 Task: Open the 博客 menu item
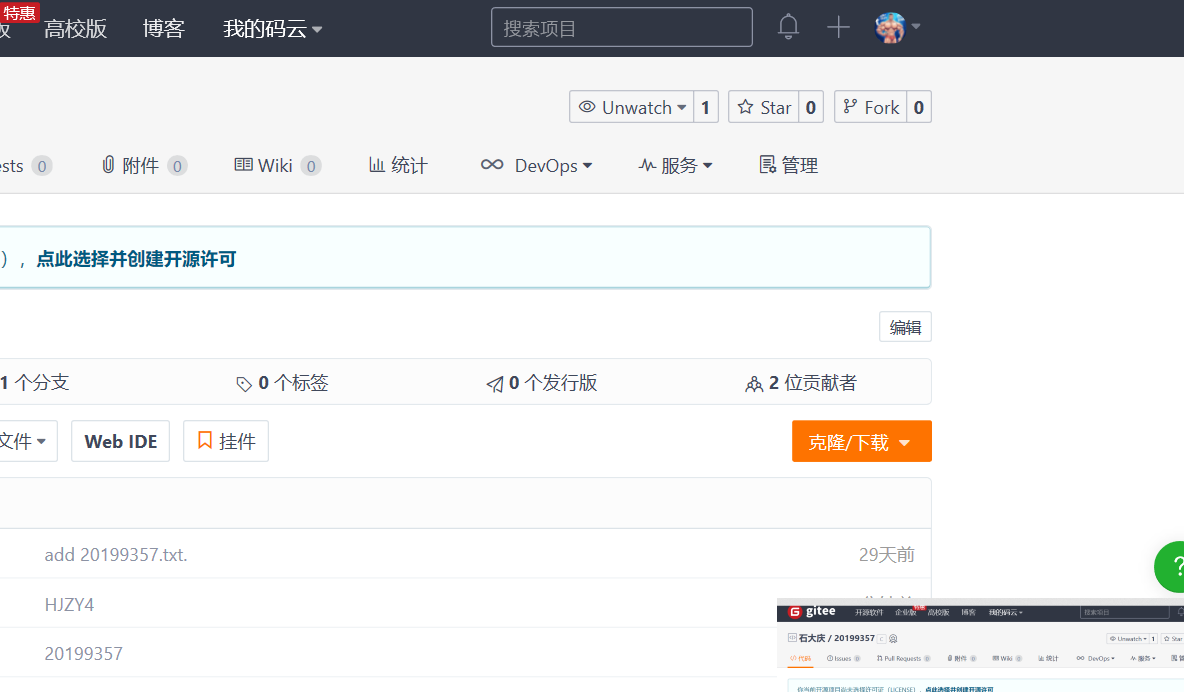164,29
